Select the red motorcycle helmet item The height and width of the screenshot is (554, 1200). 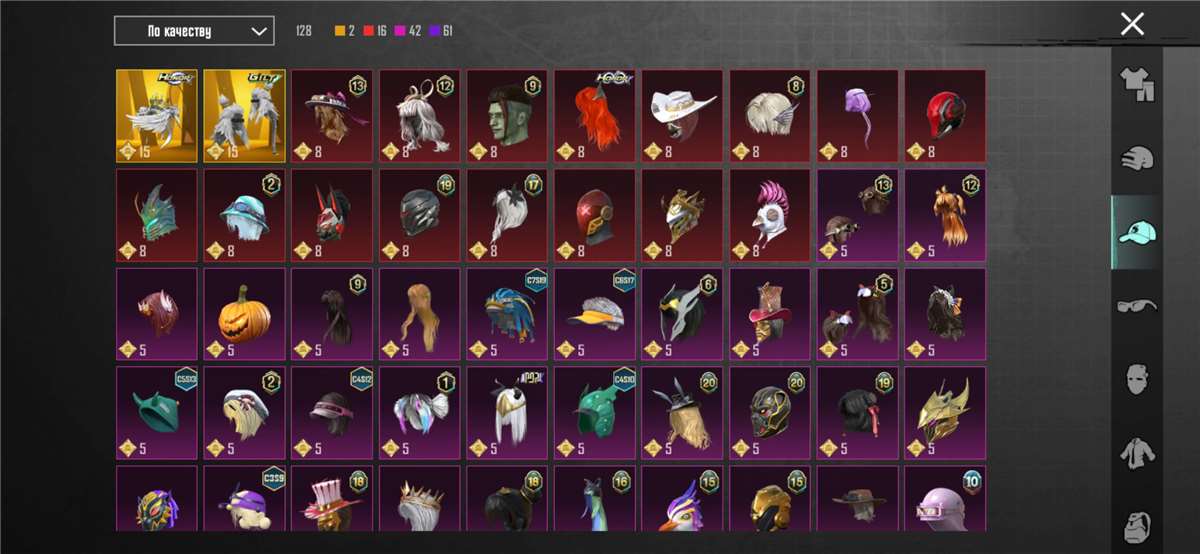point(945,116)
